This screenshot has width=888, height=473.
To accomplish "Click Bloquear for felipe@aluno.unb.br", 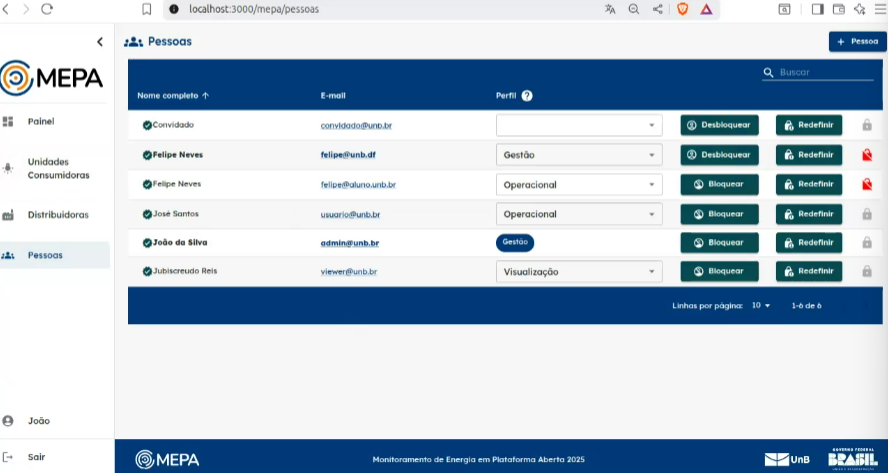I will [x=719, y=184].
